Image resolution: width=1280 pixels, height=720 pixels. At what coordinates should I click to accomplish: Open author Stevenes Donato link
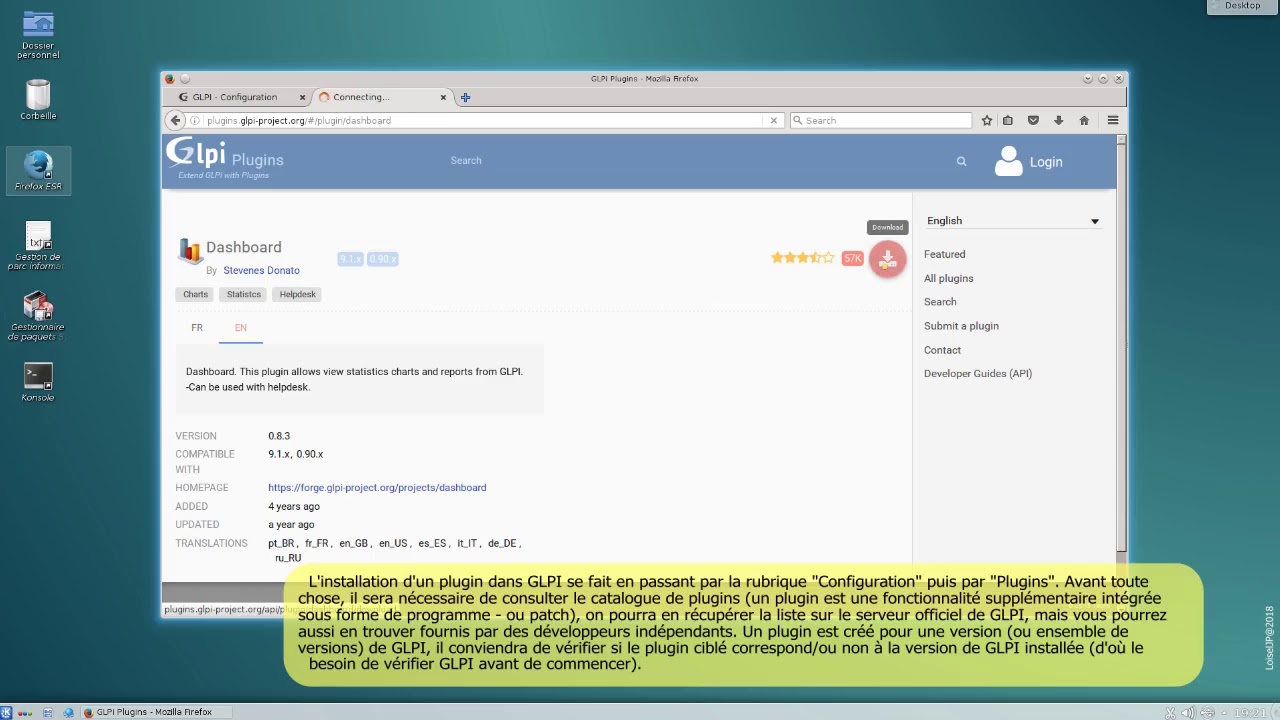tap(261, 271)
